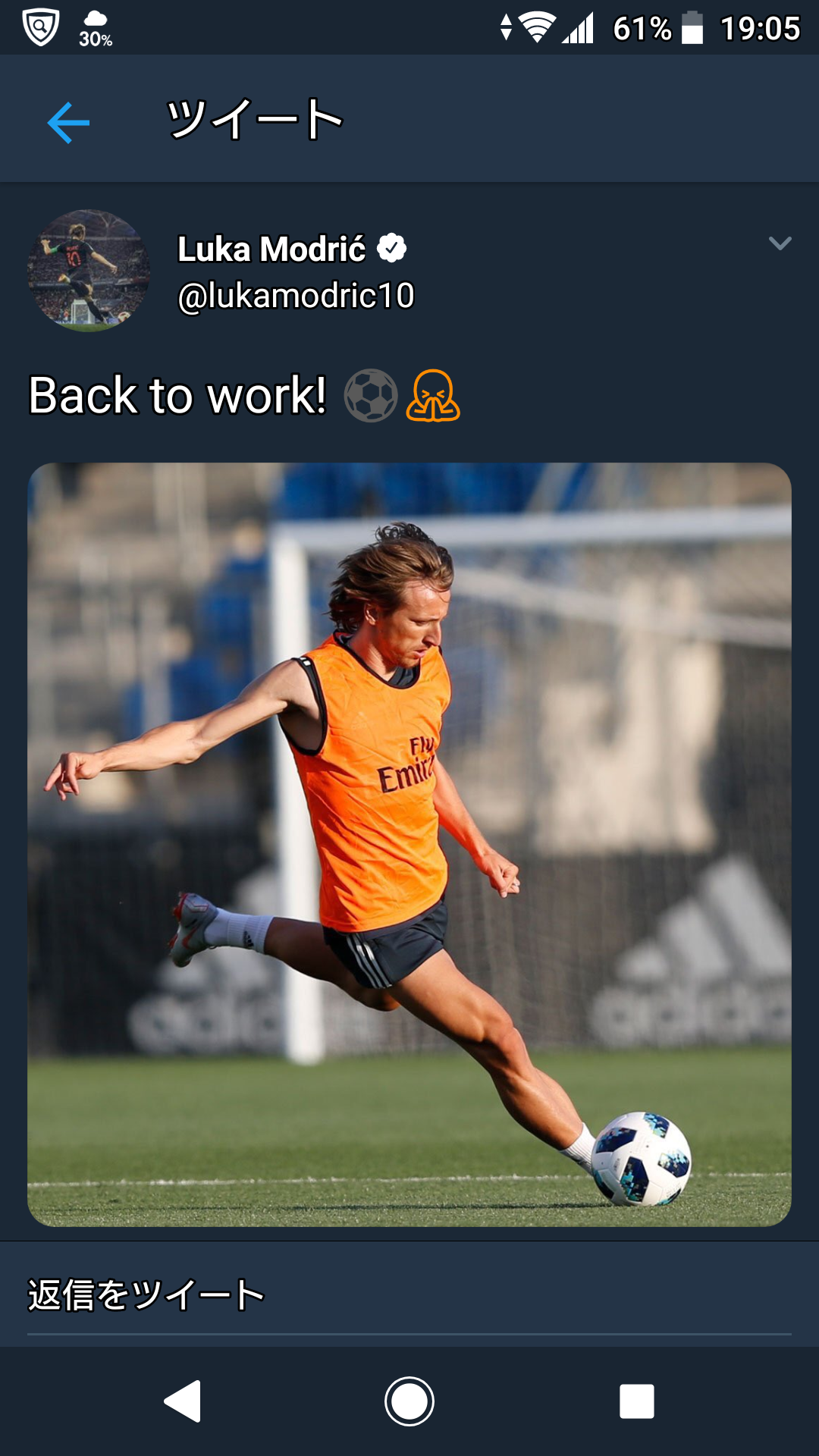Tap the 19:05 clock

click(760, 29)
